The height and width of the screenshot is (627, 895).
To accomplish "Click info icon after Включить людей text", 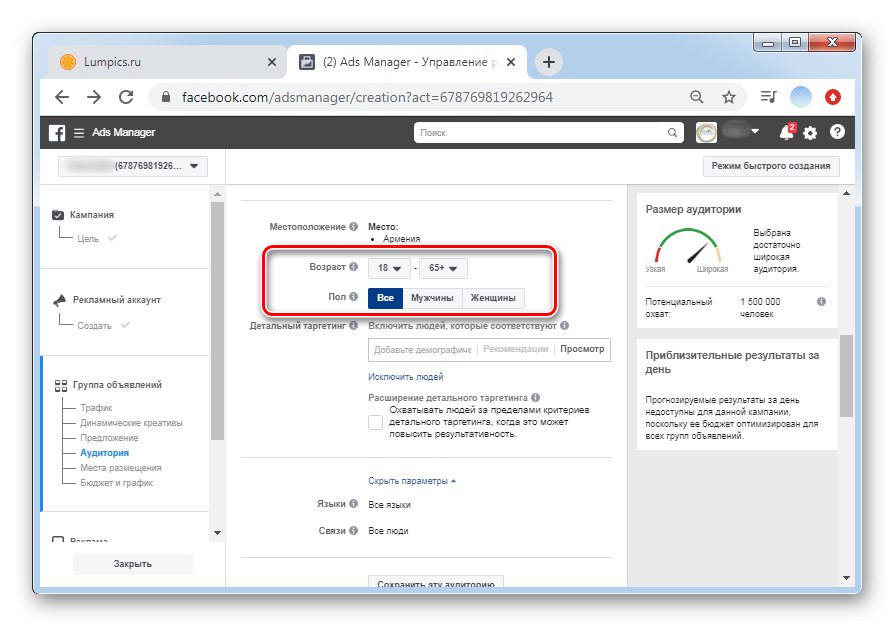I will 564,325.
